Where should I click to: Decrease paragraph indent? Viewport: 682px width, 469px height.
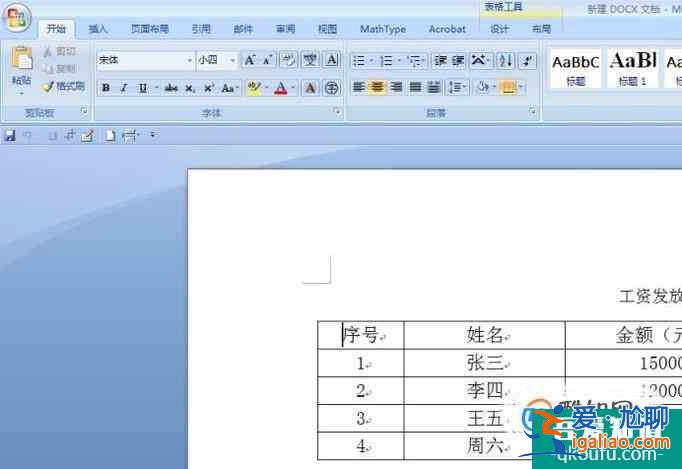point(441,60)
